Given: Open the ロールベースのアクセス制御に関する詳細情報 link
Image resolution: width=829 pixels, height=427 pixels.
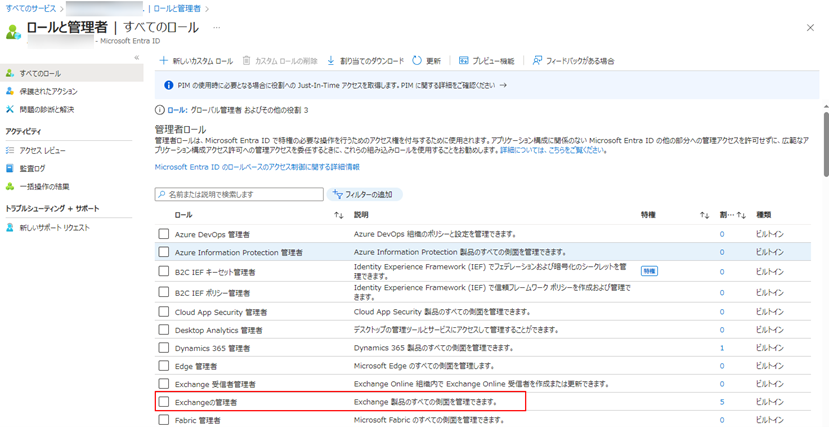Looking at the screenshot, I should [257, 167].
